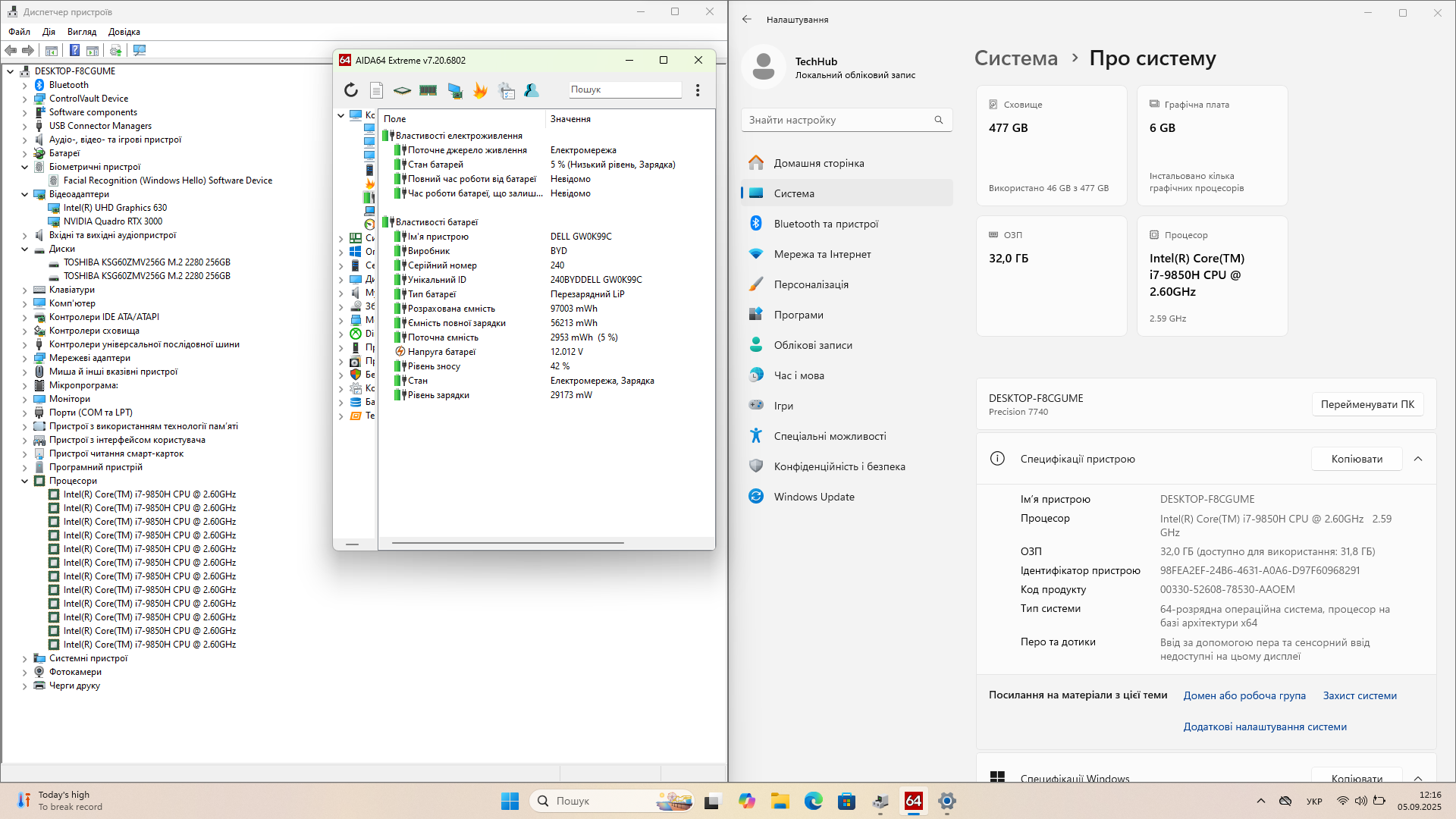This screenshot has width=1456, height=819.
Task: Click Back arrow in Device Manager toolbar
Action: pos(11,50)
